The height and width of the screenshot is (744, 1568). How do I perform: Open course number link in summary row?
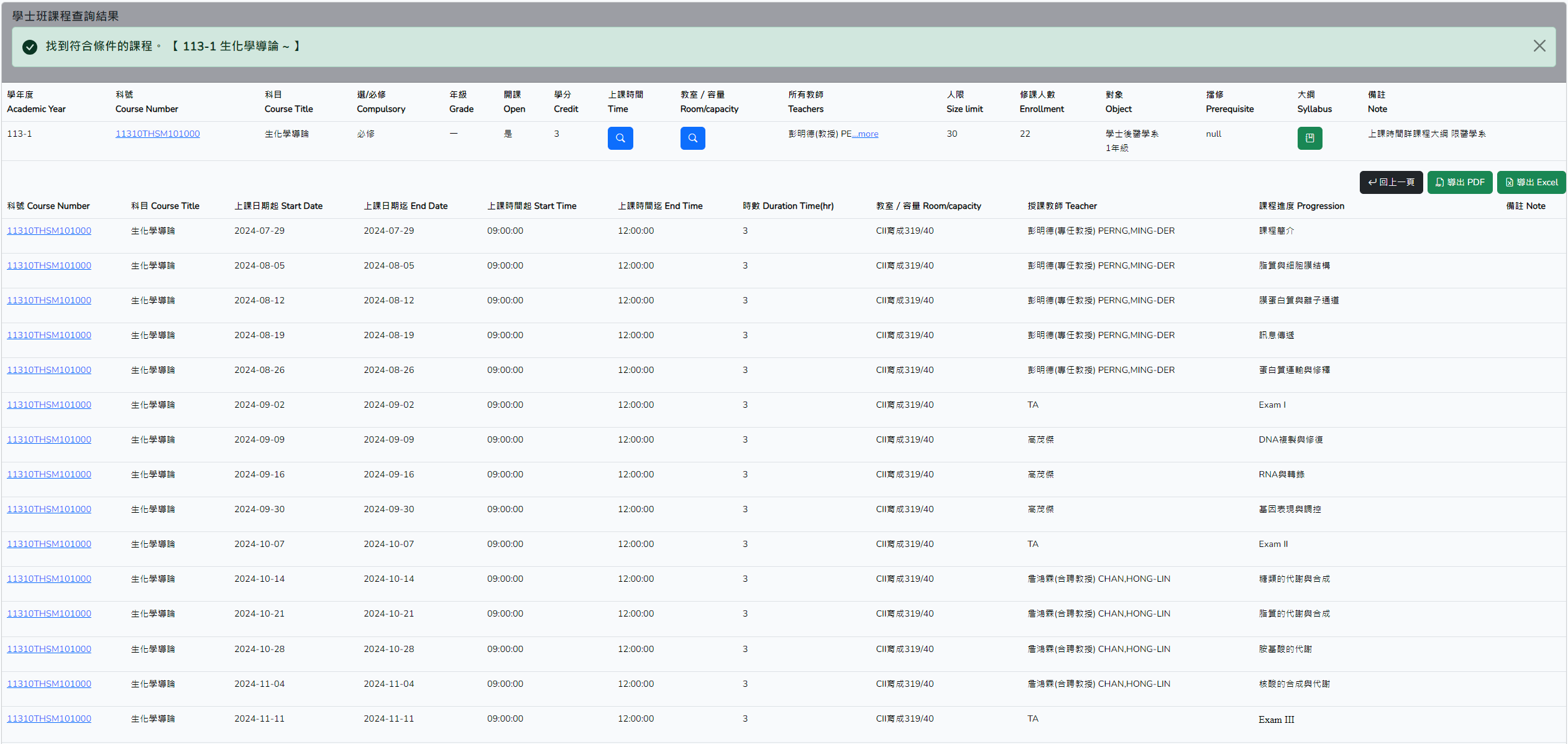(x=157, y=134)
